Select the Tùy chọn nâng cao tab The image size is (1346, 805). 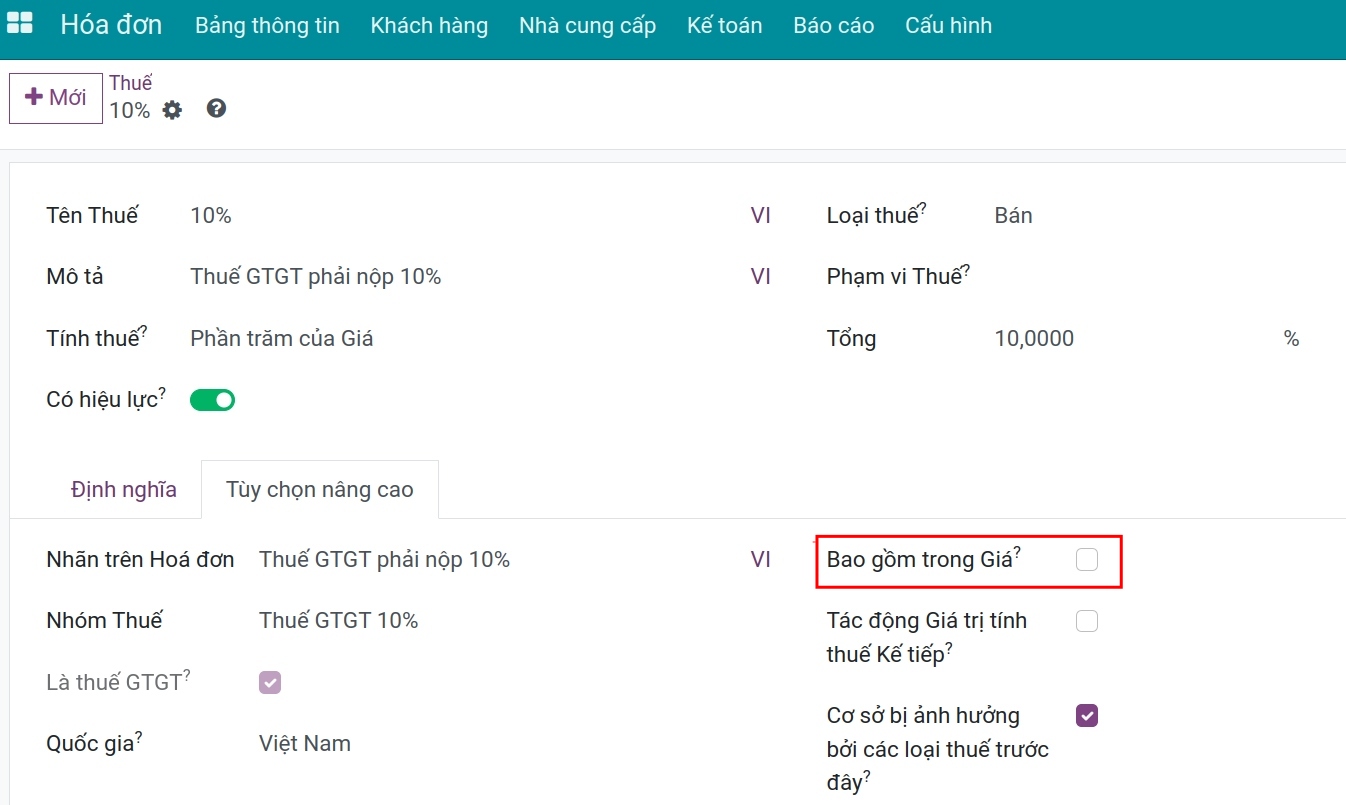(320, 490)
